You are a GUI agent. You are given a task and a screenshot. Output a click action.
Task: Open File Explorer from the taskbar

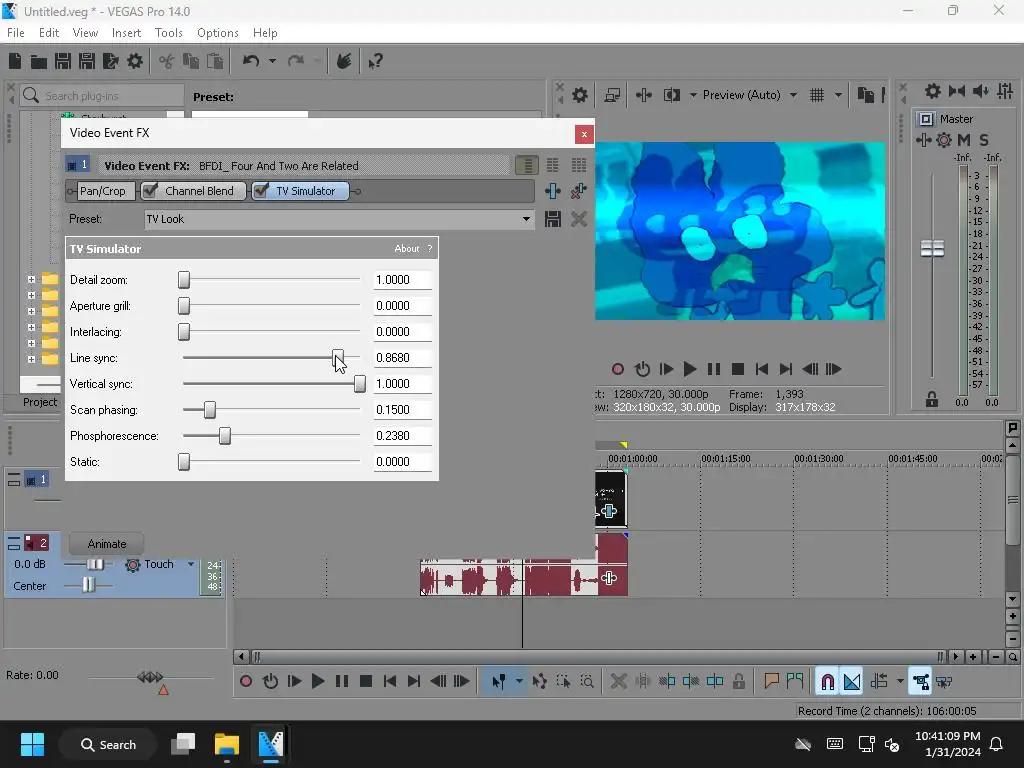[x=227, y=744]
